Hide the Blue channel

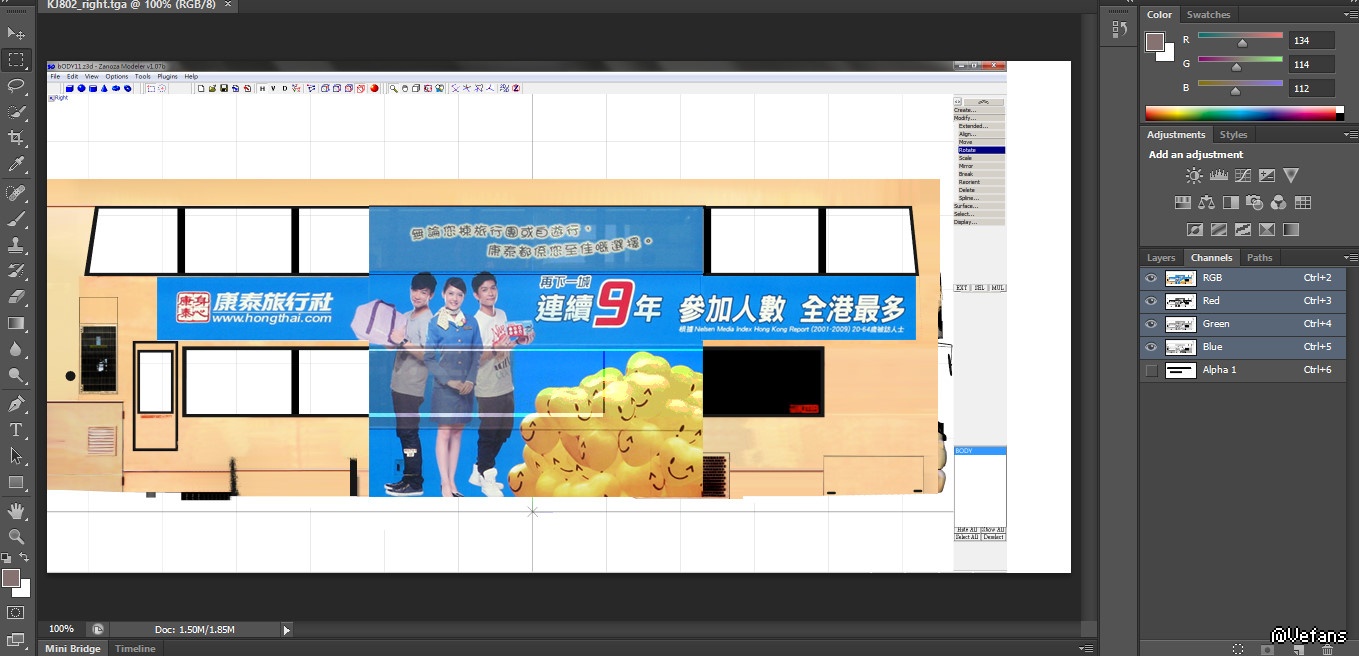[x=1151, y=347]
